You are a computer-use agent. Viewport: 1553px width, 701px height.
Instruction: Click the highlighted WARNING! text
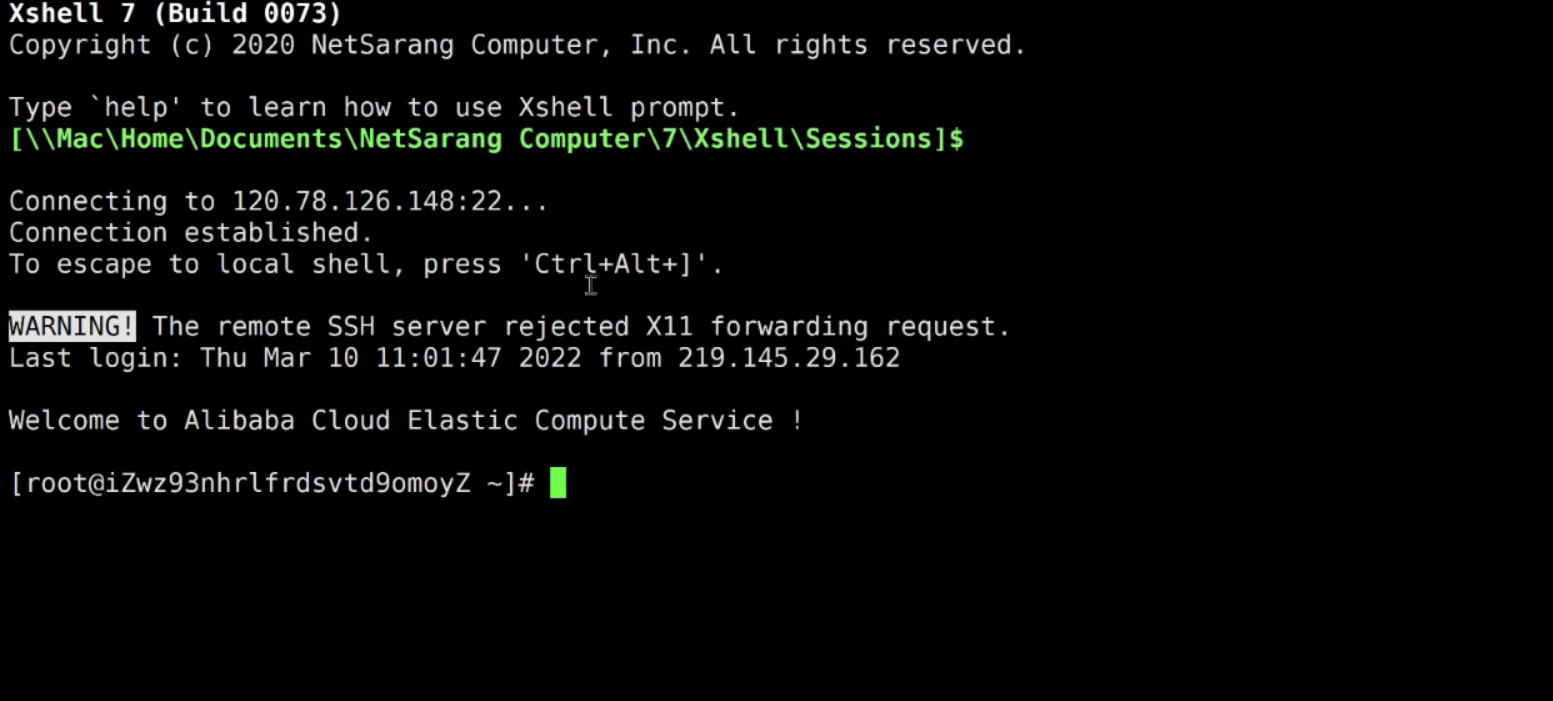pyautogui.click(x=72, y=326)
